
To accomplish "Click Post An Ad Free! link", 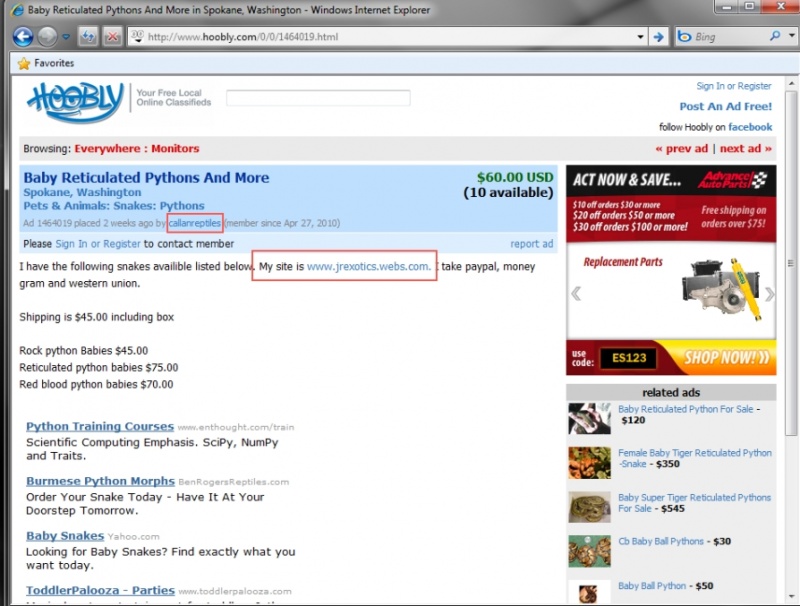I will 726,107.
